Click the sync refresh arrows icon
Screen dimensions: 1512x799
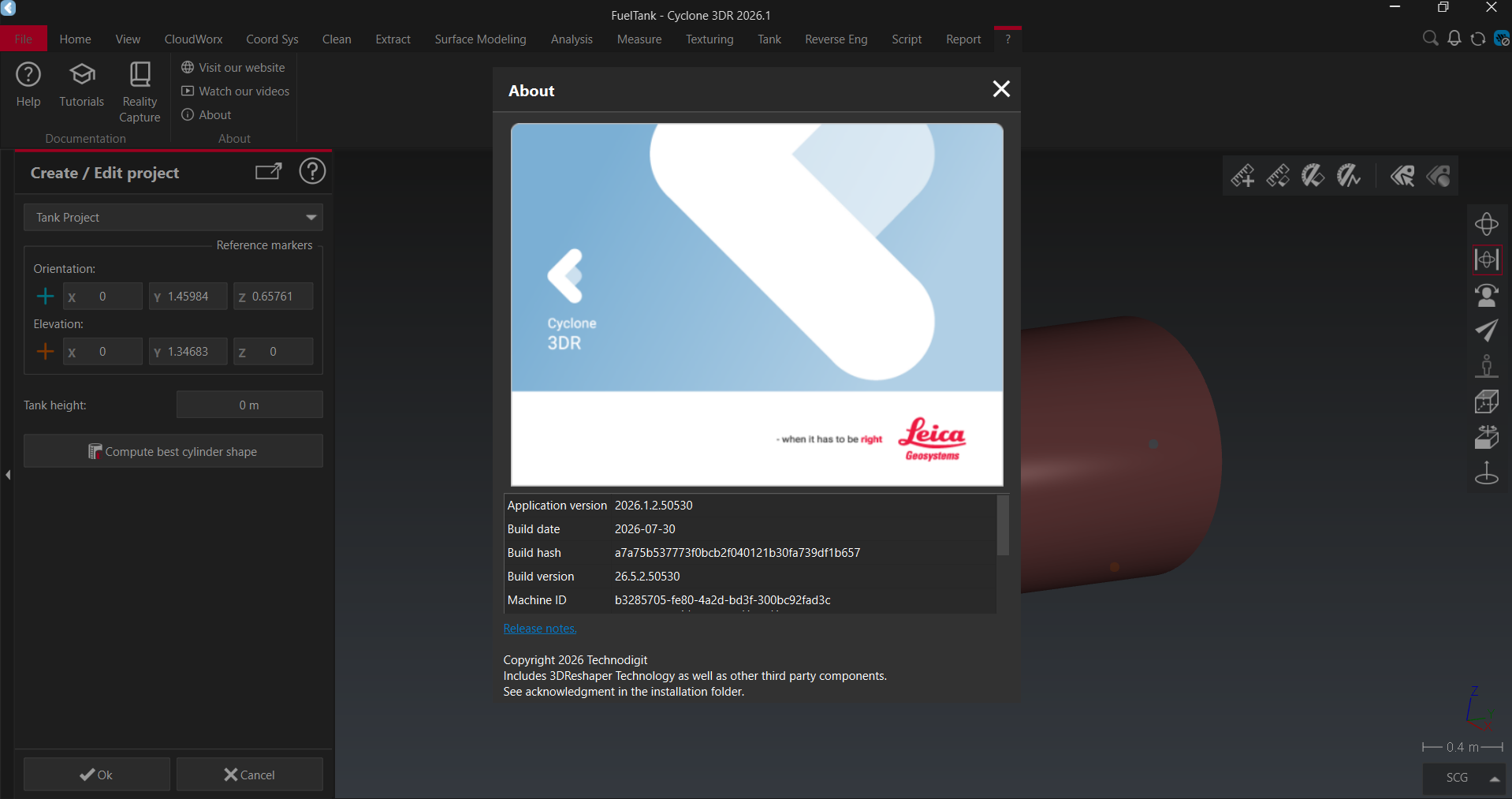point(1478,39)
